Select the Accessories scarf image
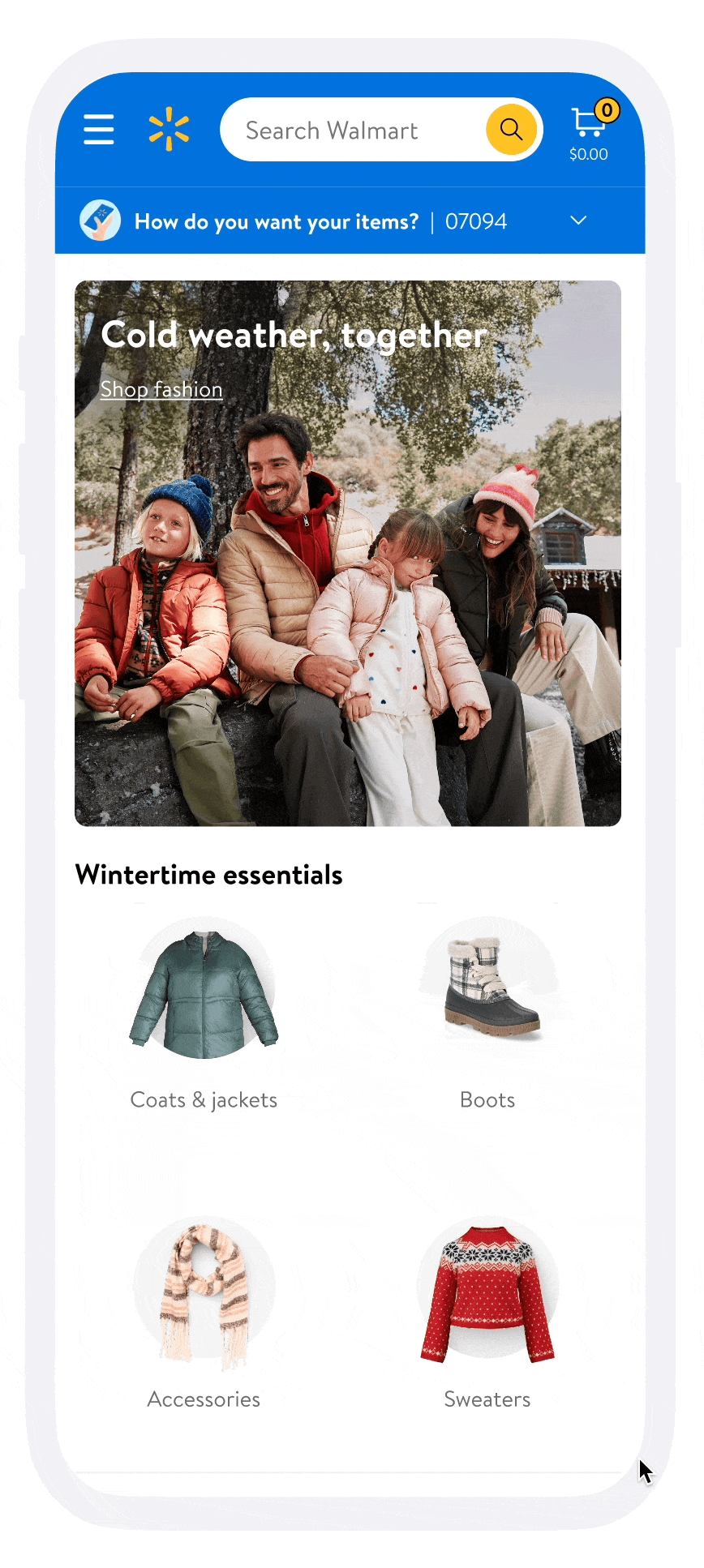 204,1291
